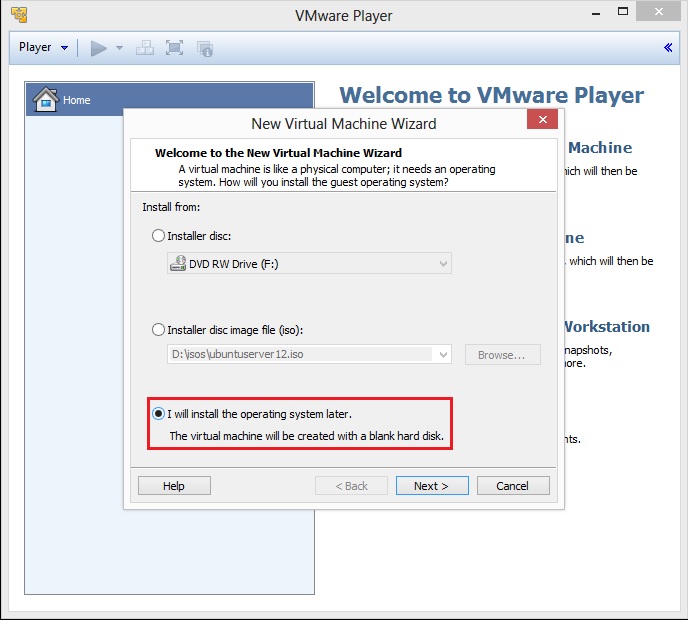Viewport: 688px width, 620px height.
Task: Select Home in the library panel
Action: tap(169, 100)
